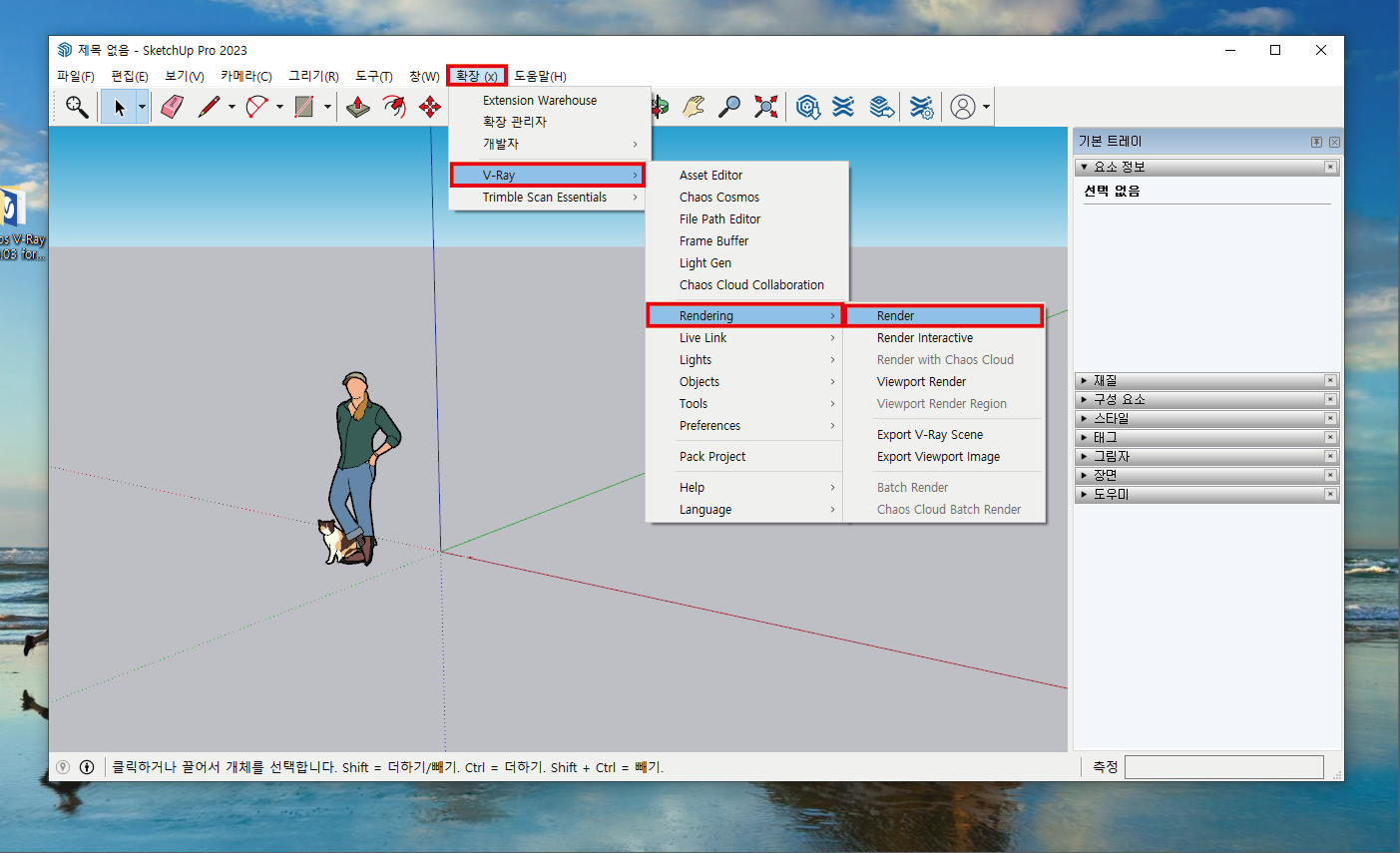
Task: Expand the 그림자 section
Action: click(x=1085, y=457)
